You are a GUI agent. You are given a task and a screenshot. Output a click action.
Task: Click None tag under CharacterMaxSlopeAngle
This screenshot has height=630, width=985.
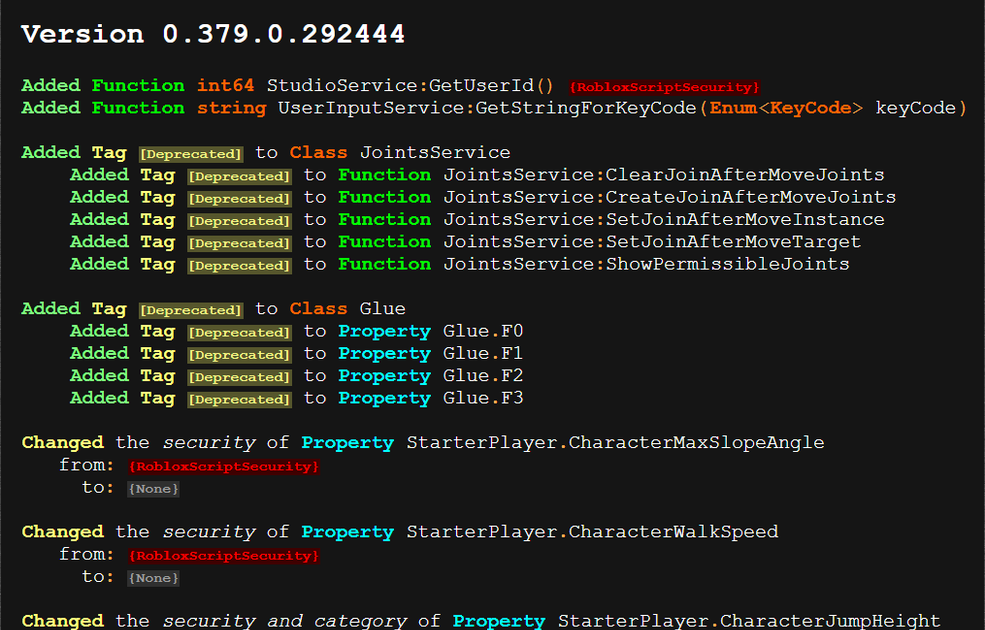tap(153, 489)
